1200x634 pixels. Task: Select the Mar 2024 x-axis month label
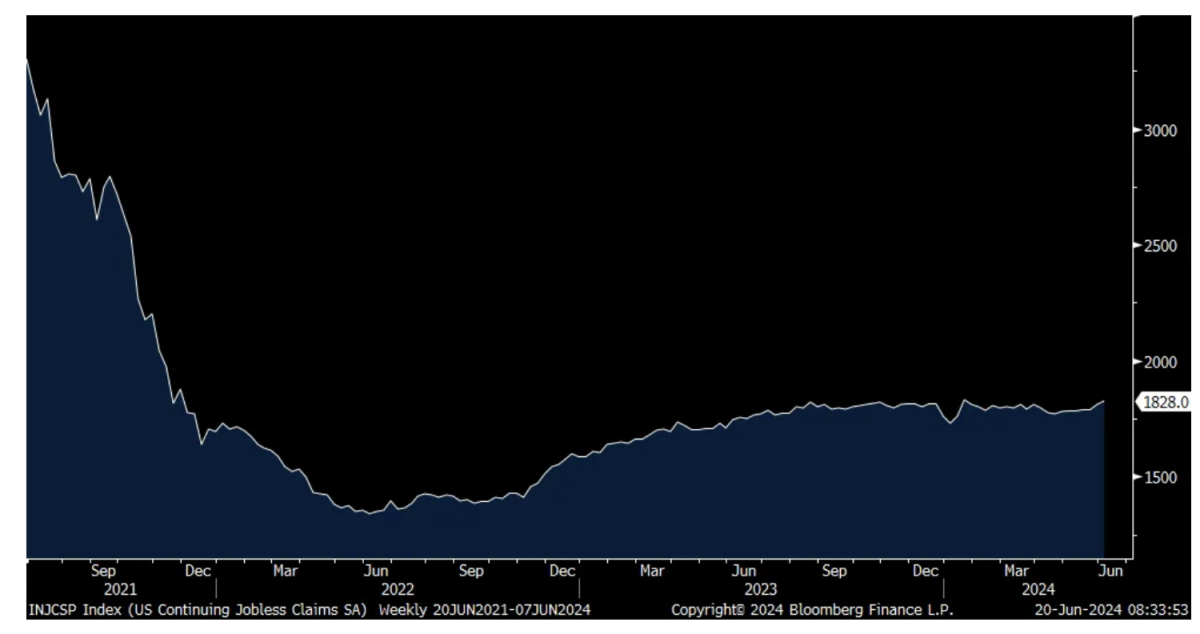click(x=1016, y=571)
